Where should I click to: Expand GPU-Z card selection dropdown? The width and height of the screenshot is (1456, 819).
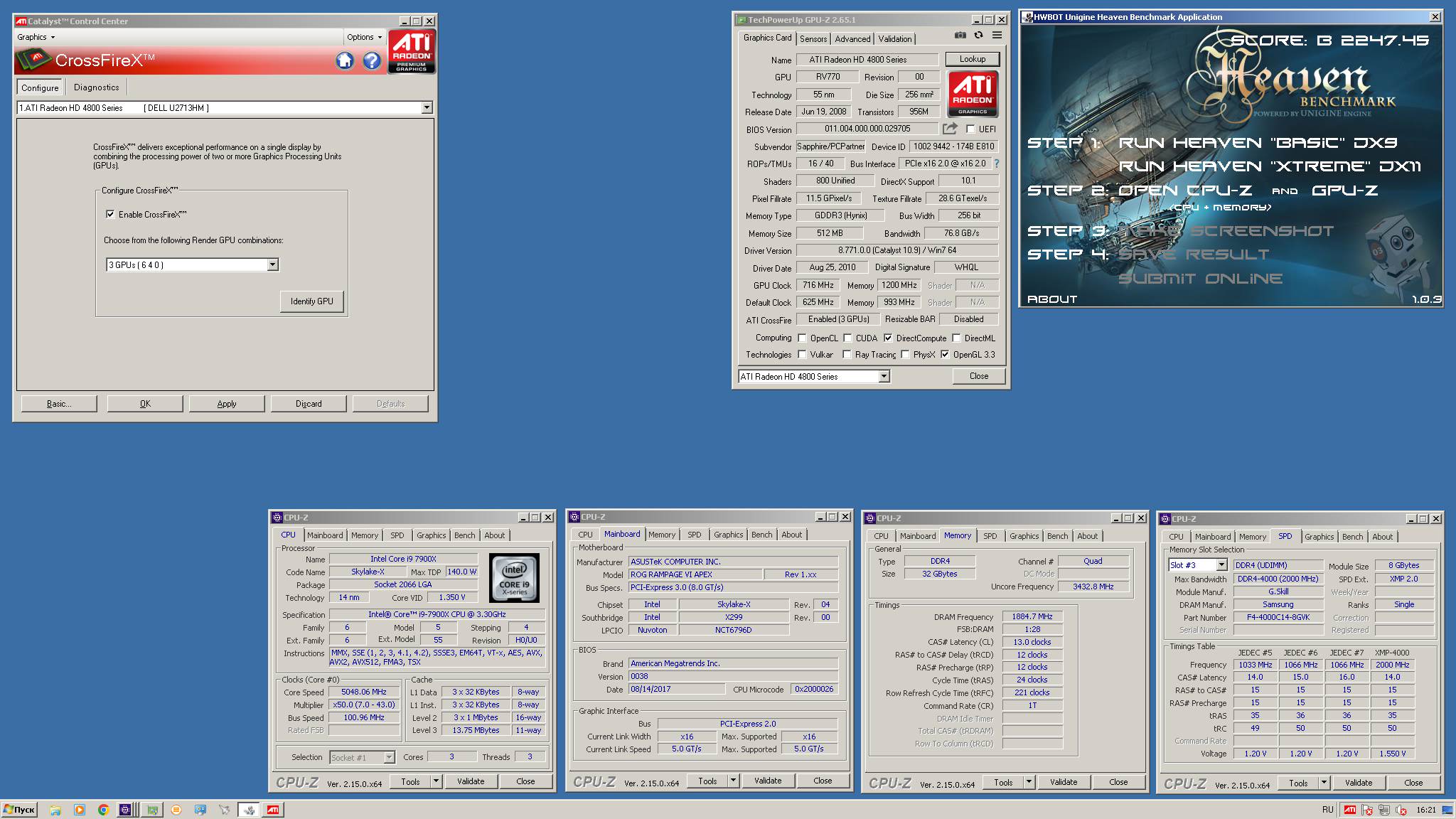pos(884,376)
